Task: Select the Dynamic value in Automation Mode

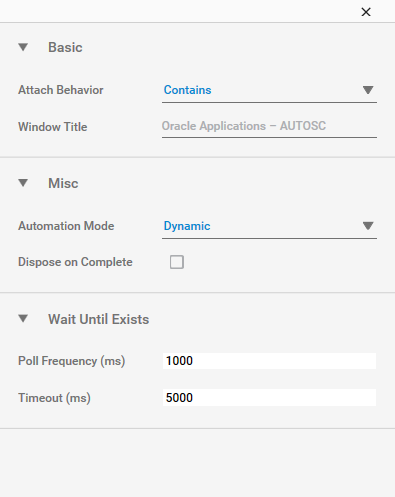Action: 187,226
